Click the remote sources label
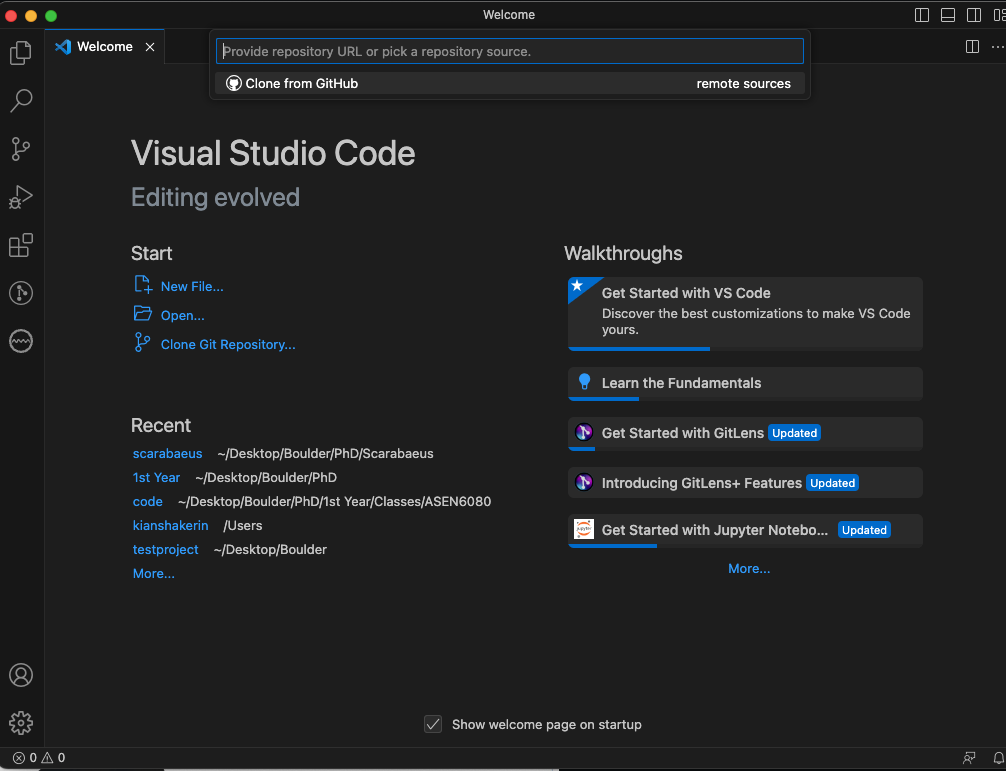 pos(744,83)
